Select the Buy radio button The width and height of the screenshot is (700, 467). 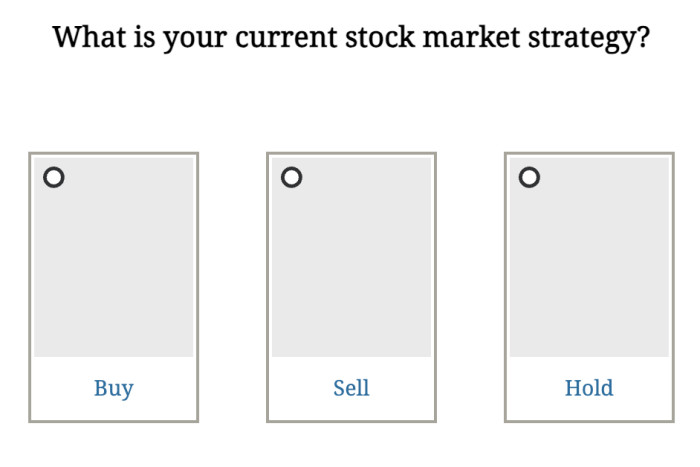54,177
